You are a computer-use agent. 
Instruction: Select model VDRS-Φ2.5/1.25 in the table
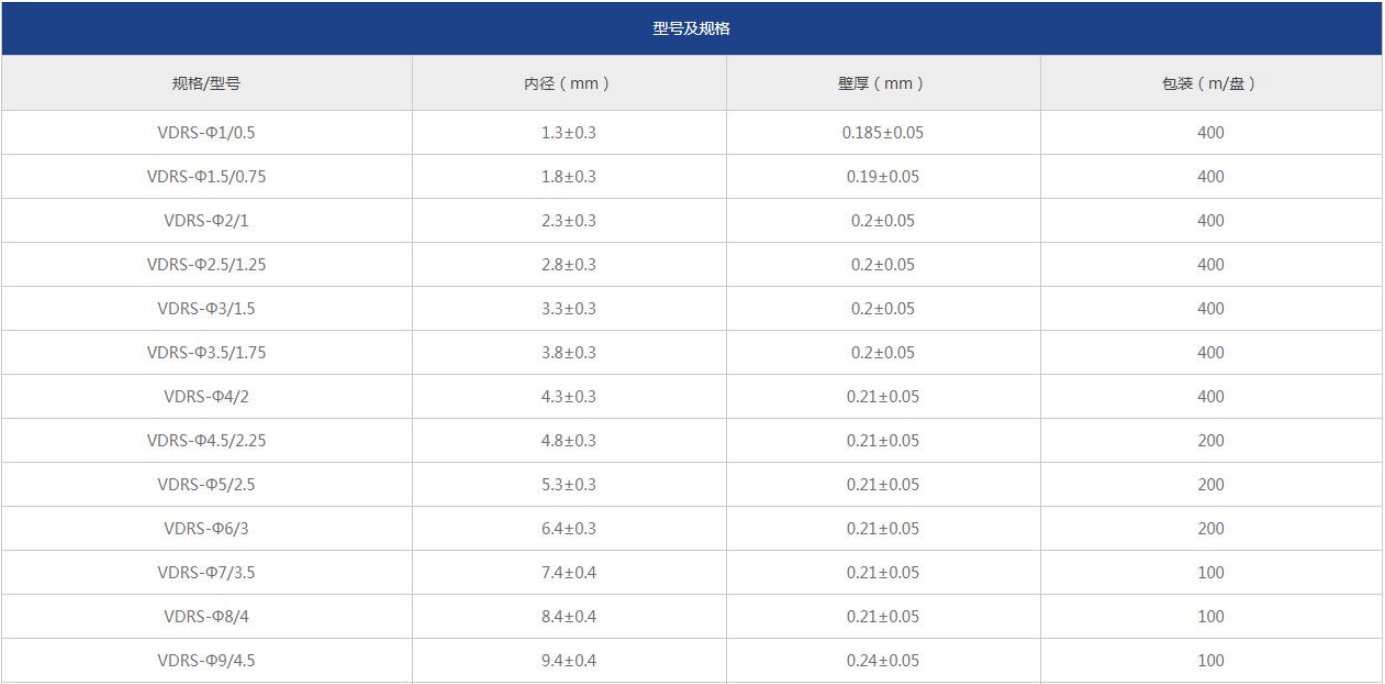206,265
